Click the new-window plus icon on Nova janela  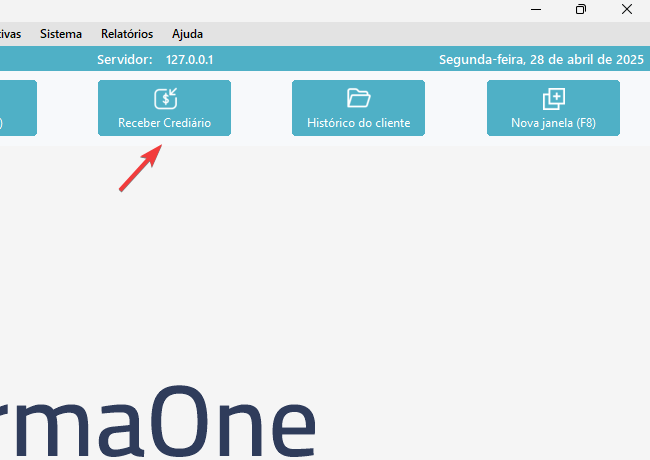pos(554,99)
